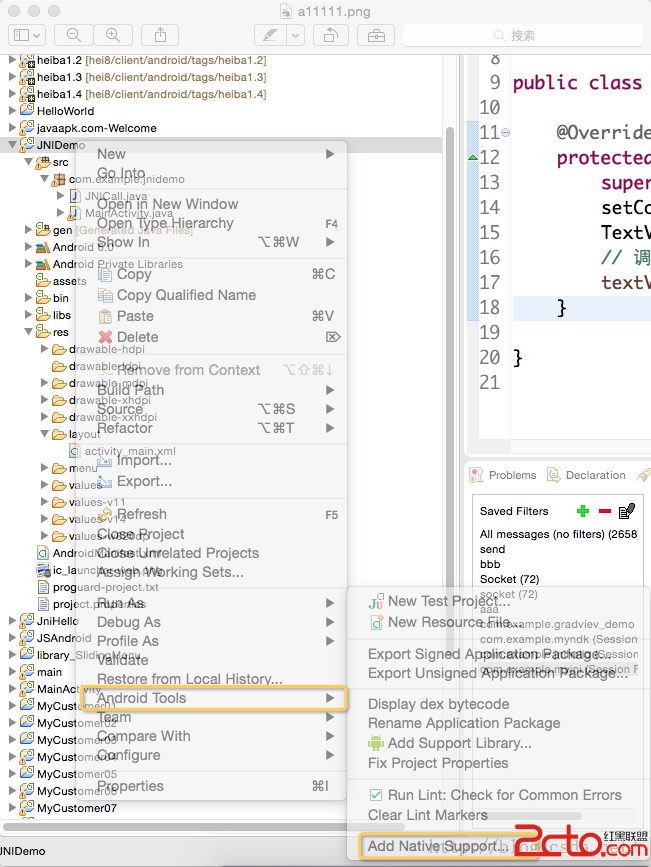
Task: Expand the drawable-hdpi folder
Action: (x=45, y=349)
